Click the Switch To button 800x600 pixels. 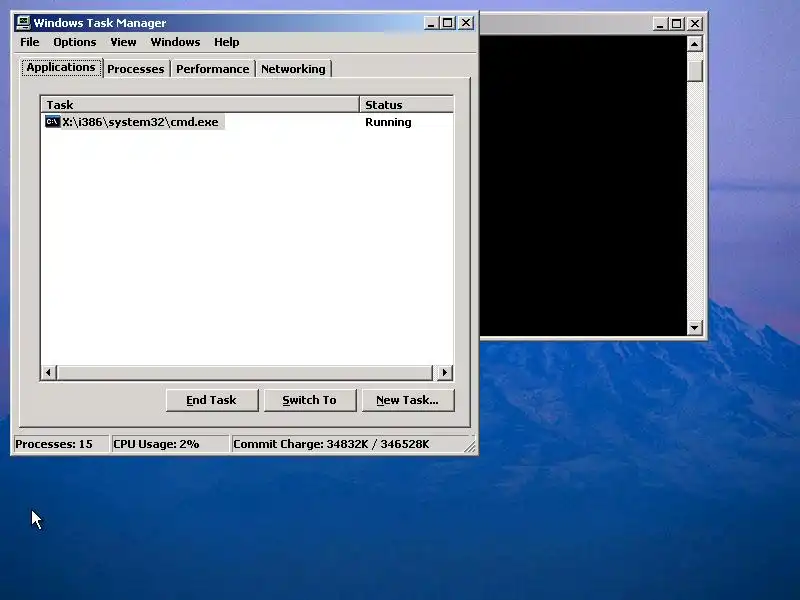310,401
